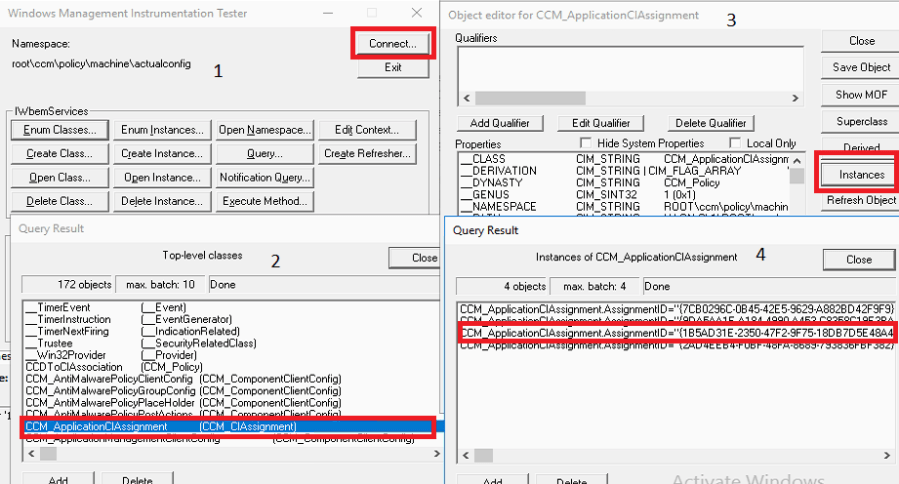Select __TimerInstruction class row
899x484 pixels.
(x=231, y=319)
